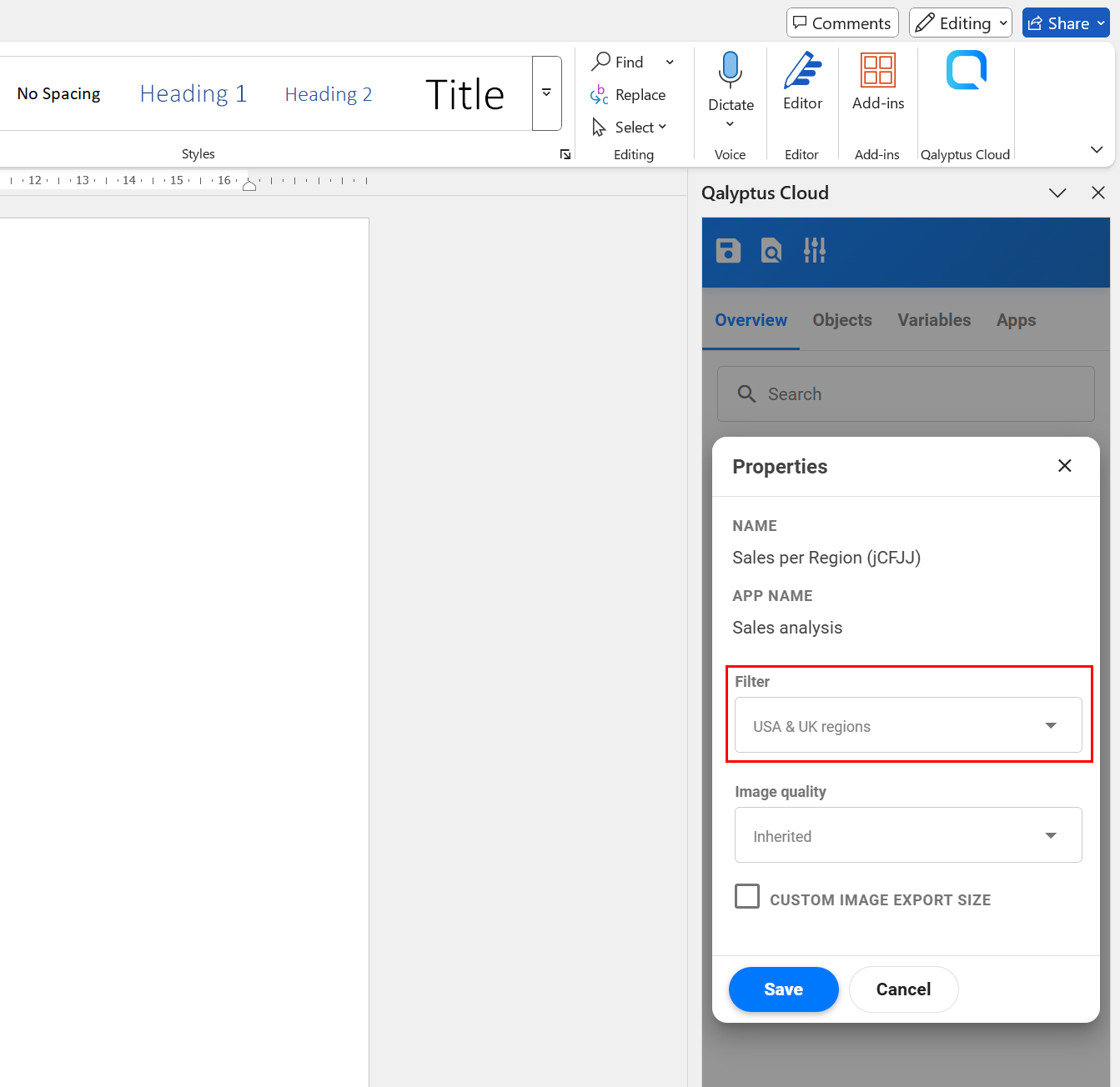This screenshot has width=1120, height=1087.
Task: Enable Custom Image Export Size checkbox
Action: [747, 897]
